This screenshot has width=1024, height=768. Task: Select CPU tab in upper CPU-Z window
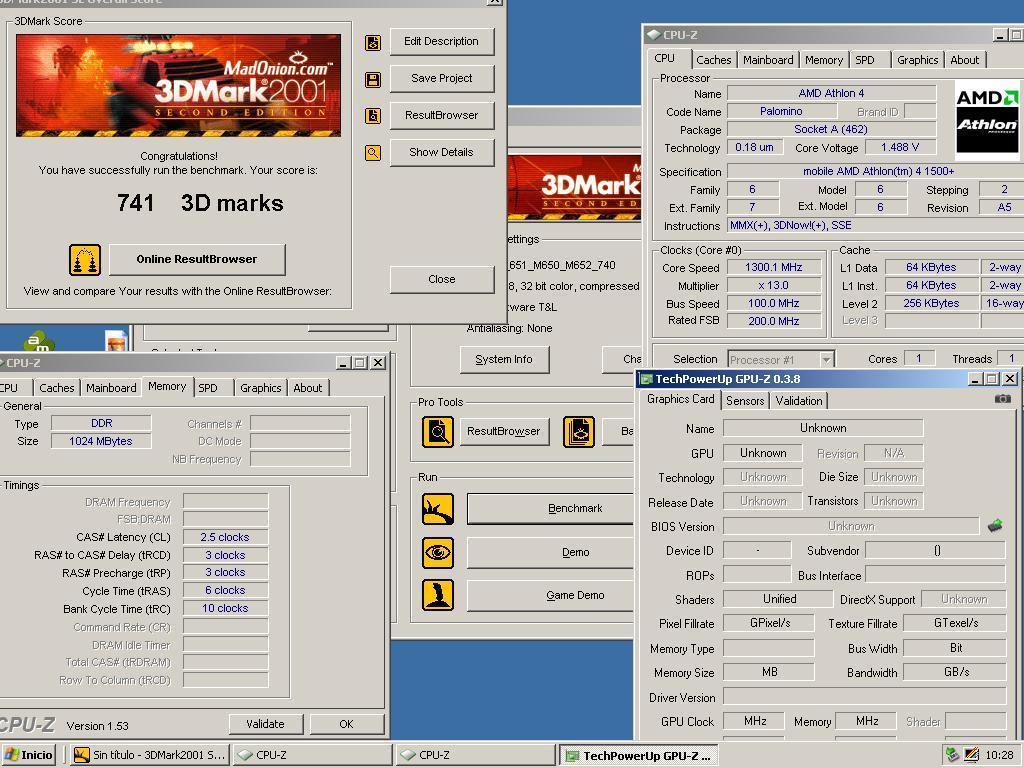point(665,58)
